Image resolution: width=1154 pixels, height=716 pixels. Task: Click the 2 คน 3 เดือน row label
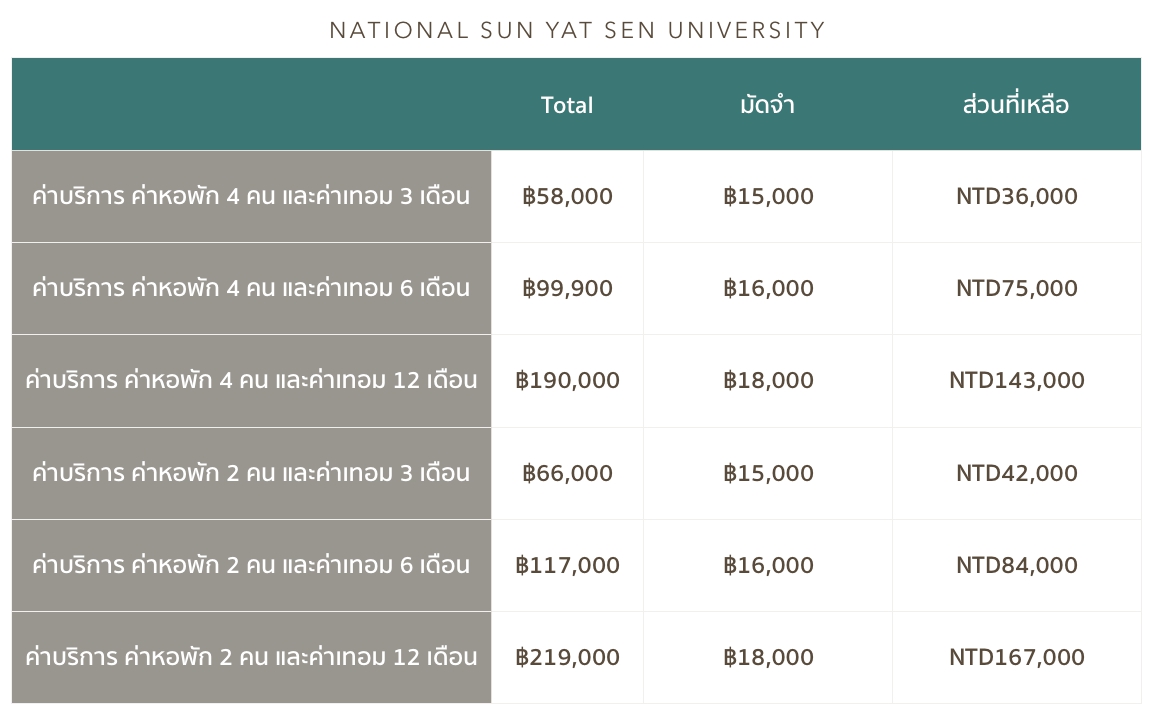tap(251, 473)
